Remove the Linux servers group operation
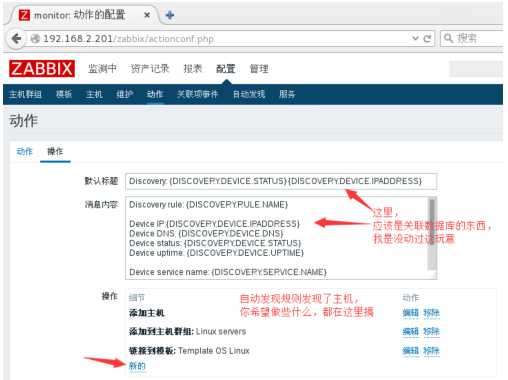Viewport: 508px width, 380px height. [431, 332]
